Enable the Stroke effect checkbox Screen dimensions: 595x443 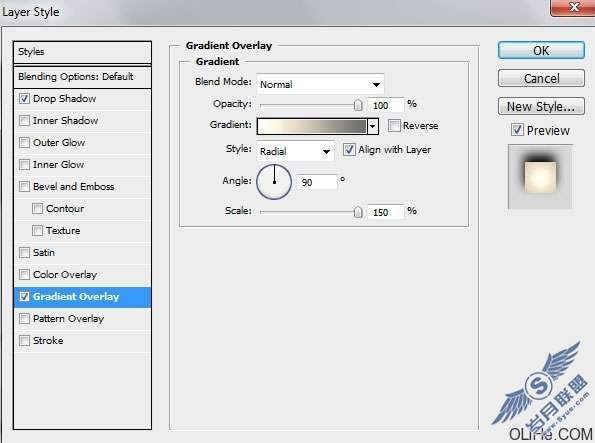[x=24, y=341]
